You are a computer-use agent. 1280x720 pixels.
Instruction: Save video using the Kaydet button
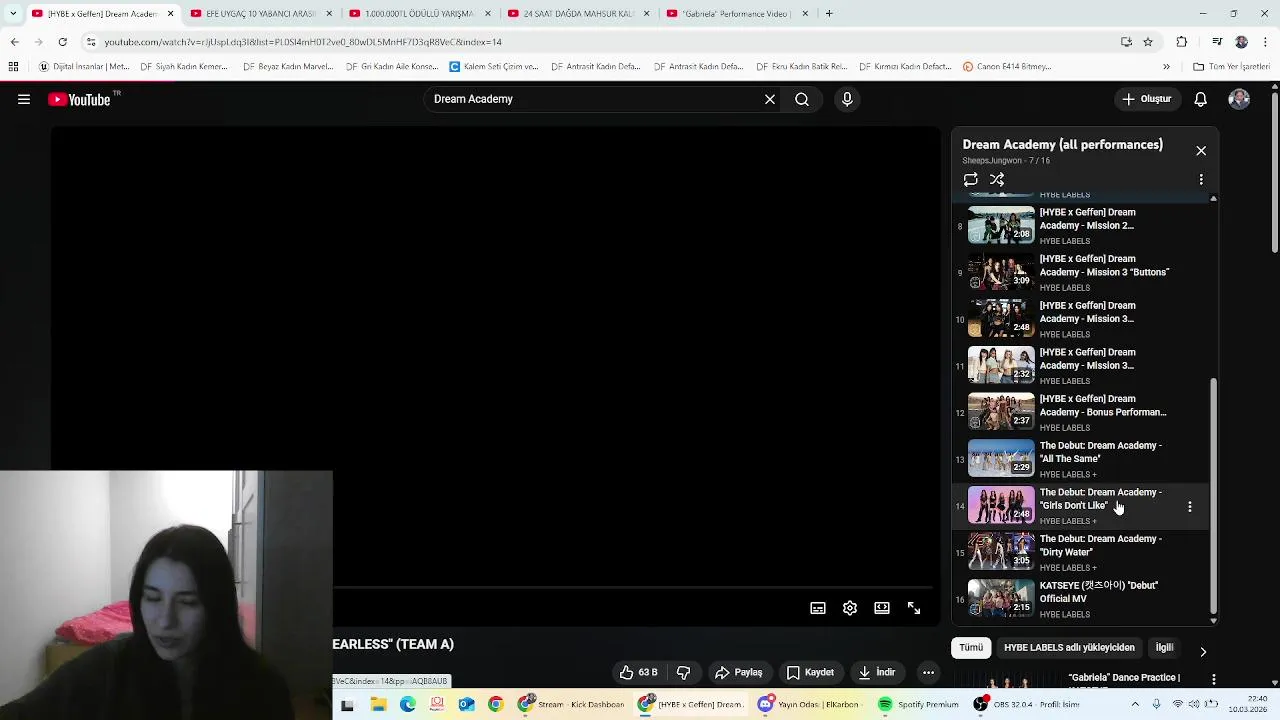click(810, 672)
